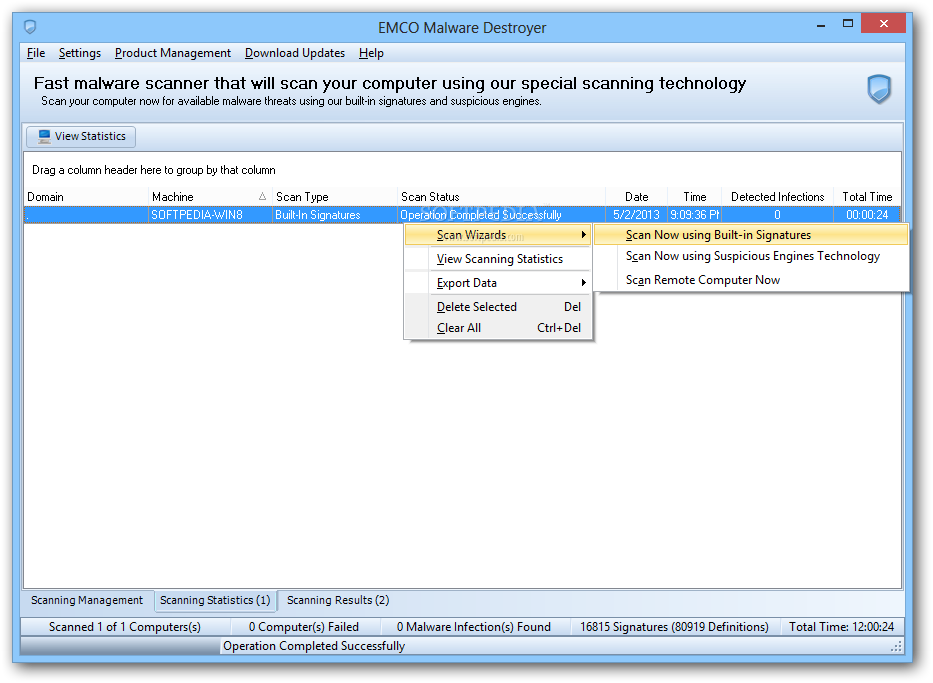The width and height of the screenshot is (933, 683).
Task: Click the app shield icon in title bar
Action: point(30,27)
